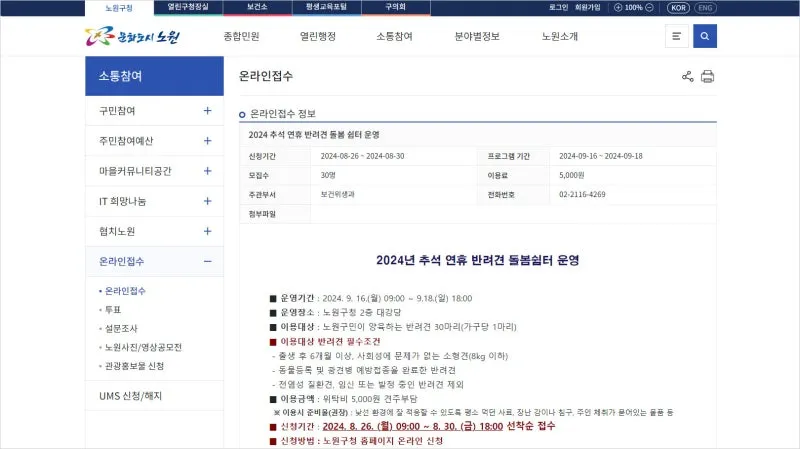Click the 로그인 link

pyautogui.click(x=558, y=7)
